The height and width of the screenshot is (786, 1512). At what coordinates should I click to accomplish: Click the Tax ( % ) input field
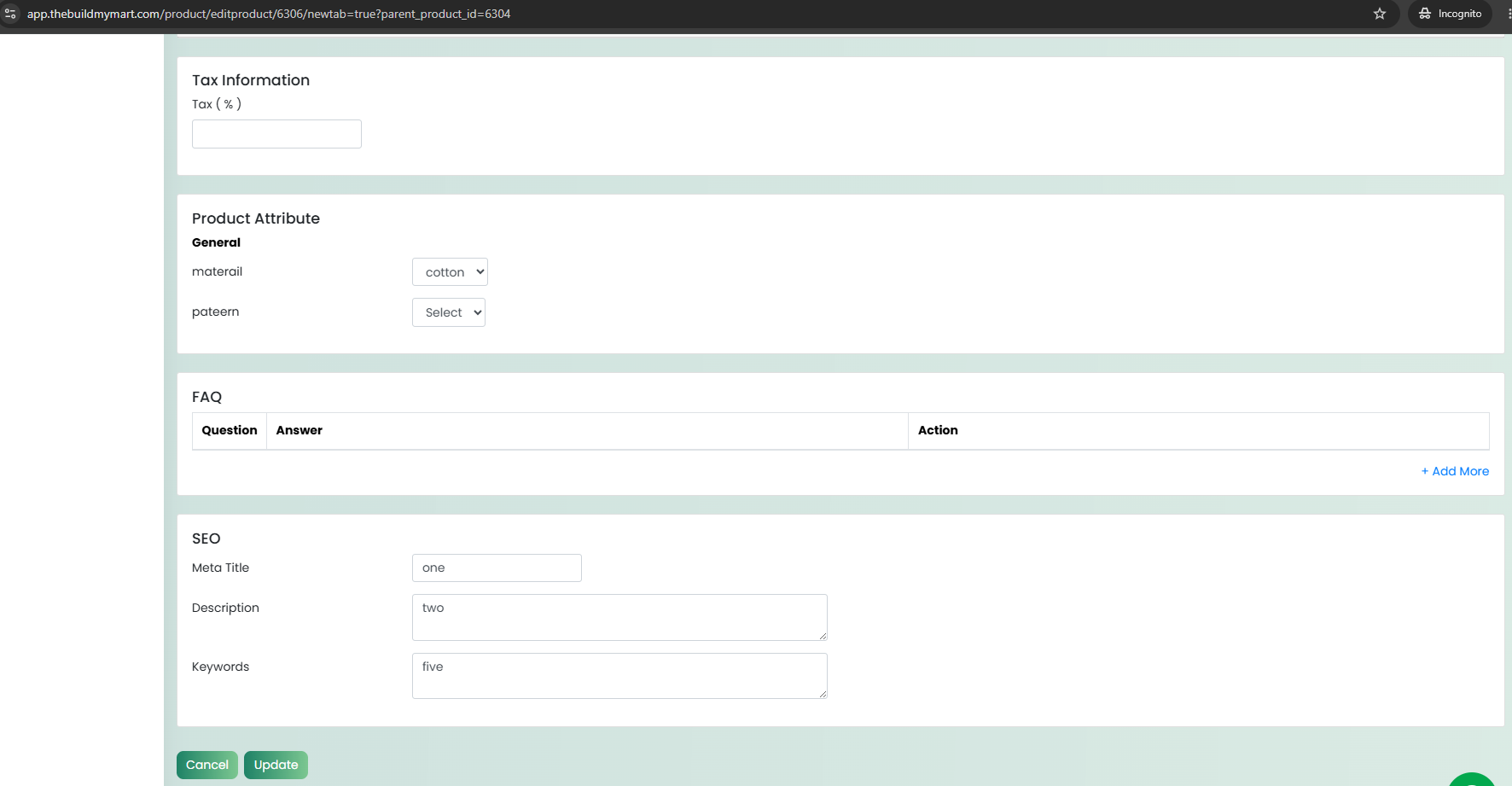pyautogui.click(x=276, y=134)
